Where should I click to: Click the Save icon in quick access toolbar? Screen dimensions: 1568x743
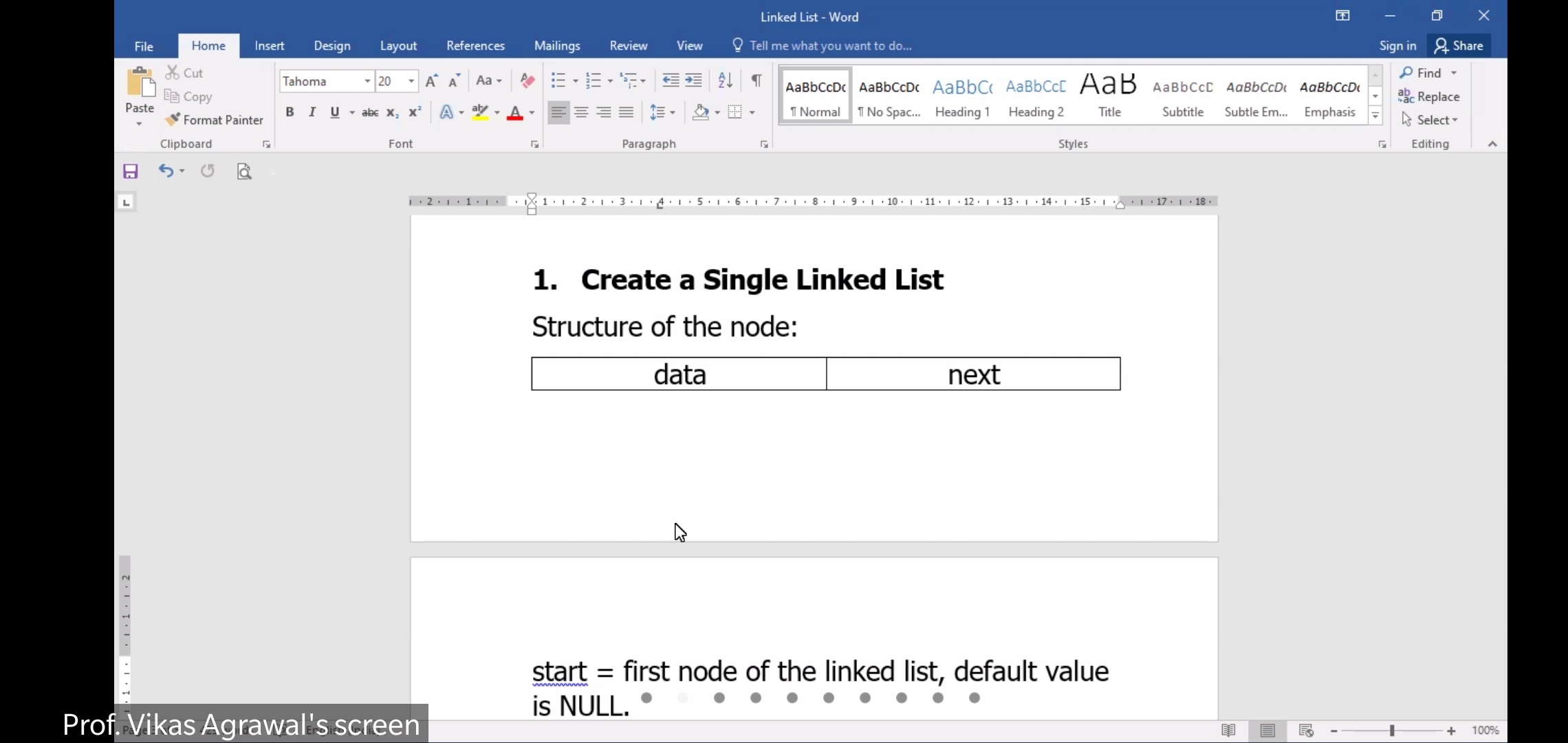tap(131, 171)
